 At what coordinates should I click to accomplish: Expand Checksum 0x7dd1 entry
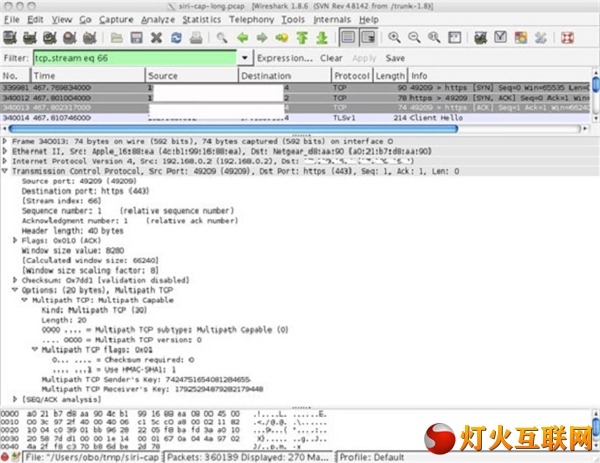(x=15, y=280)
